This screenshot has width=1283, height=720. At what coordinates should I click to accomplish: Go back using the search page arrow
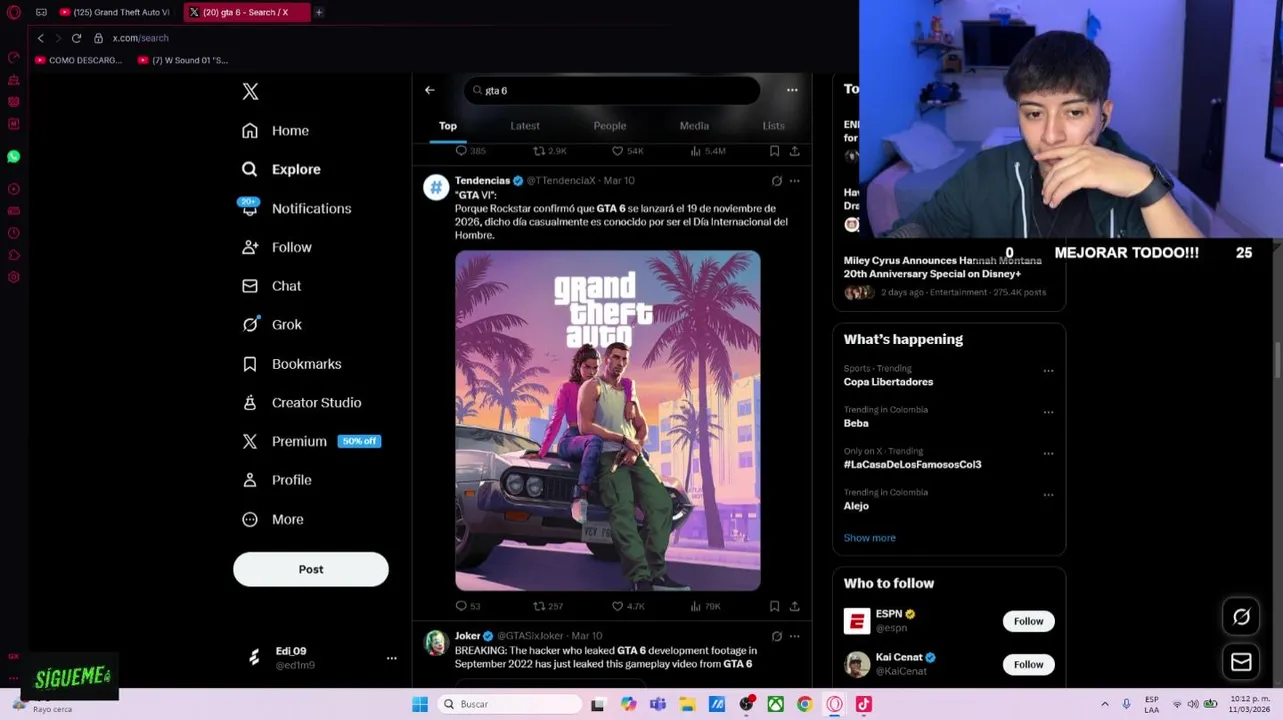(x=429, y=90)
